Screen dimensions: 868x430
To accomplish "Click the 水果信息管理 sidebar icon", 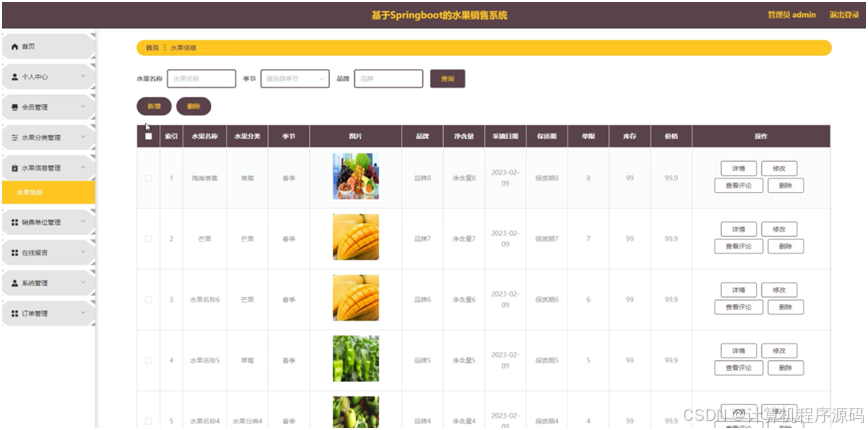I will click(14, 168).
